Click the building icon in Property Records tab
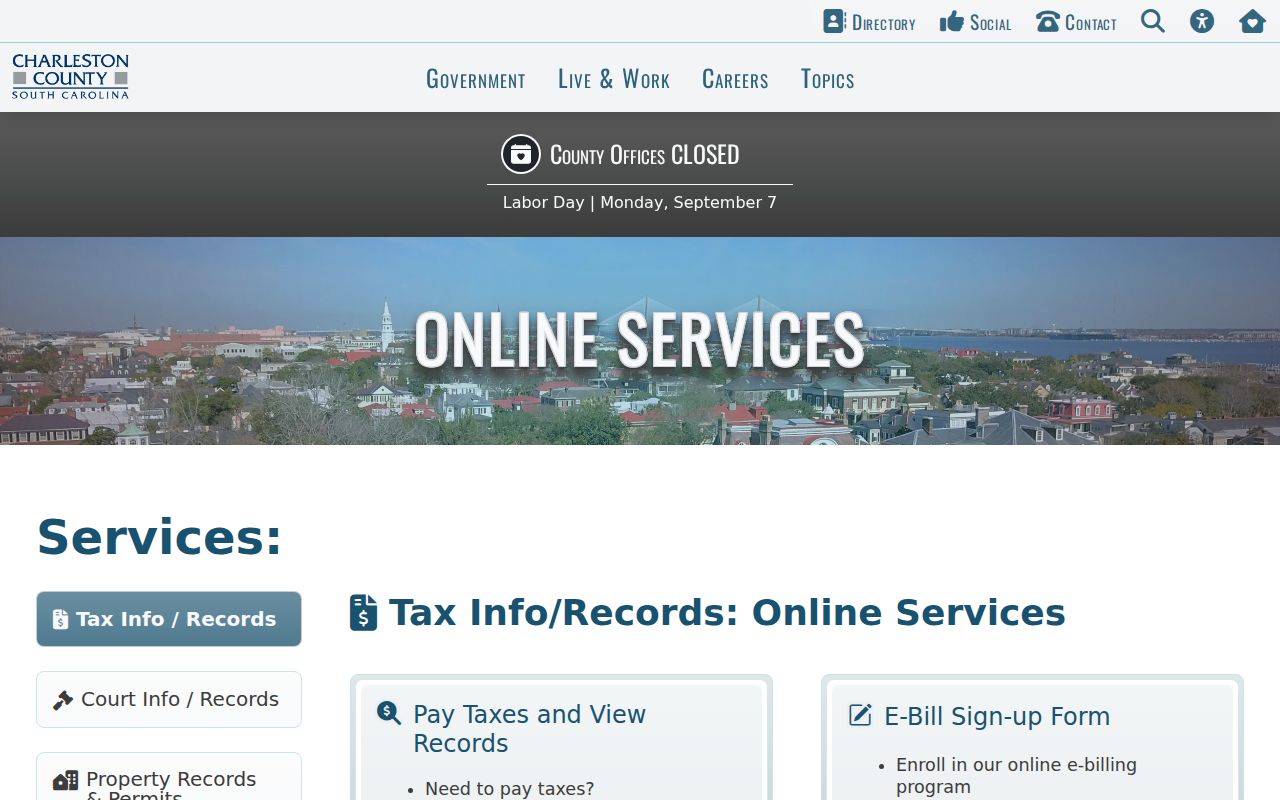The image size is (1280, 800). 65,781
